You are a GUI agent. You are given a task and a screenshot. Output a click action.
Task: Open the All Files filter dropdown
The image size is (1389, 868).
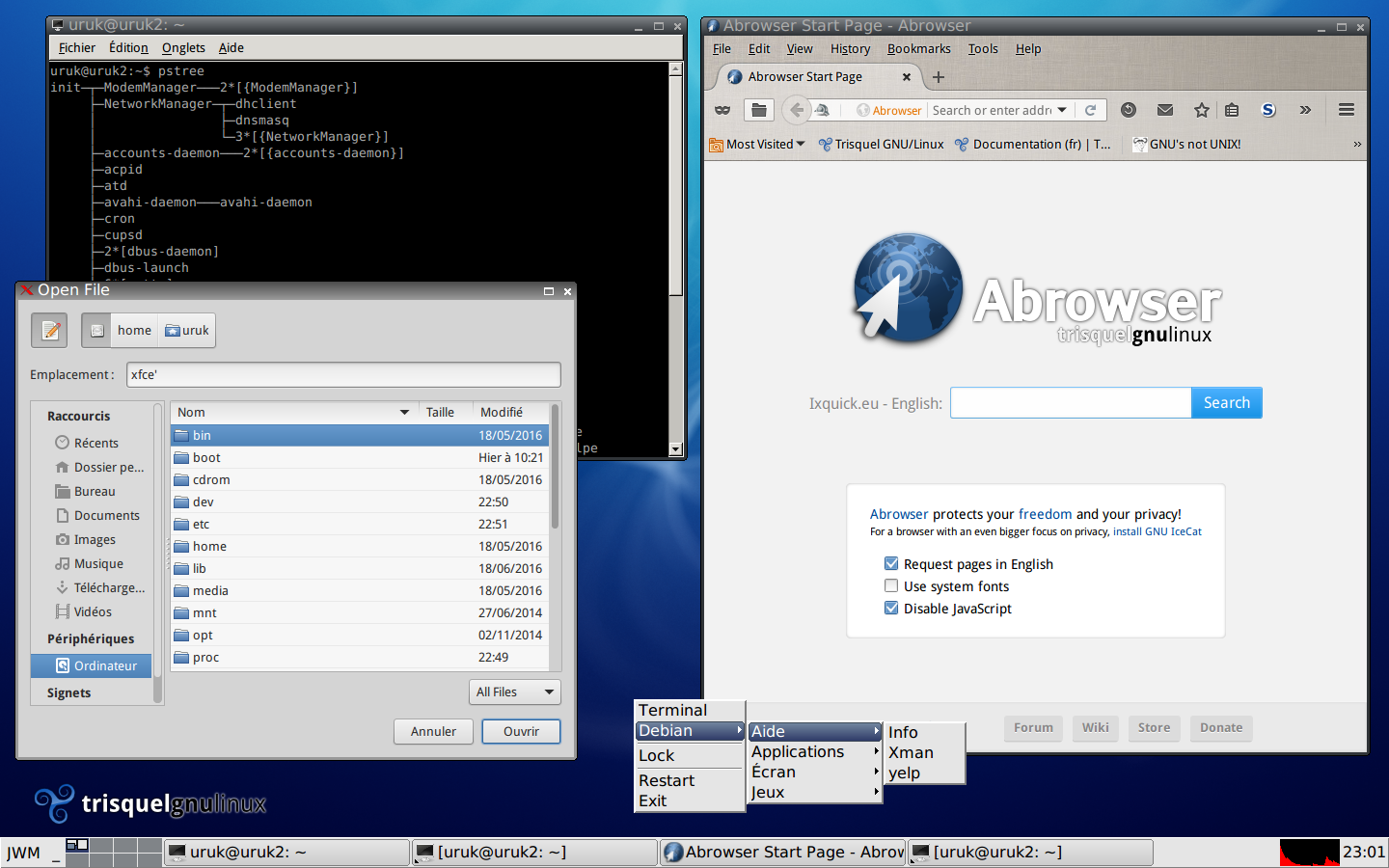[x=515, y=692]
